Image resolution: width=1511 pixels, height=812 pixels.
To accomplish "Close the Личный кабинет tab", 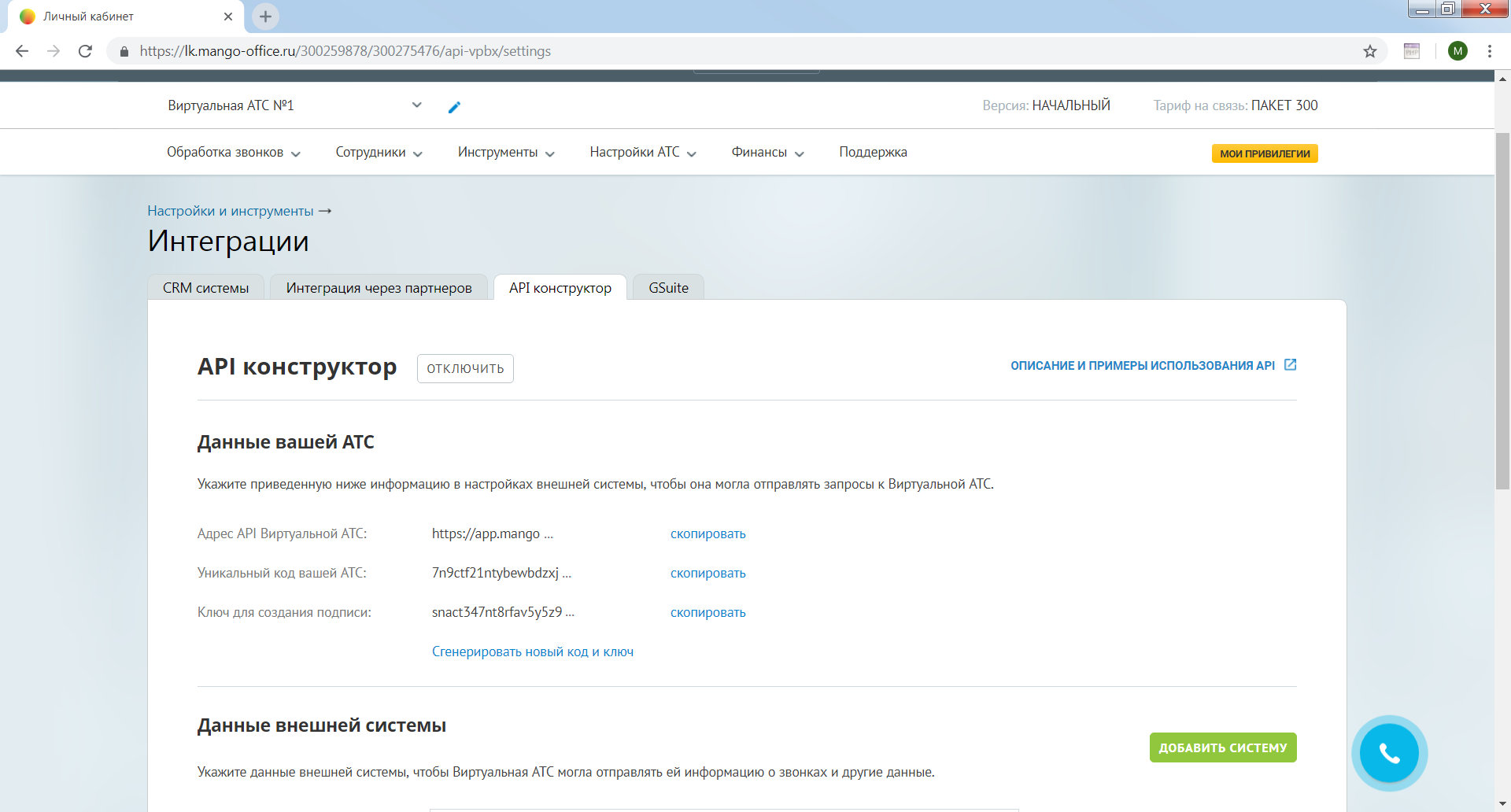I will [x=228, y=16].
